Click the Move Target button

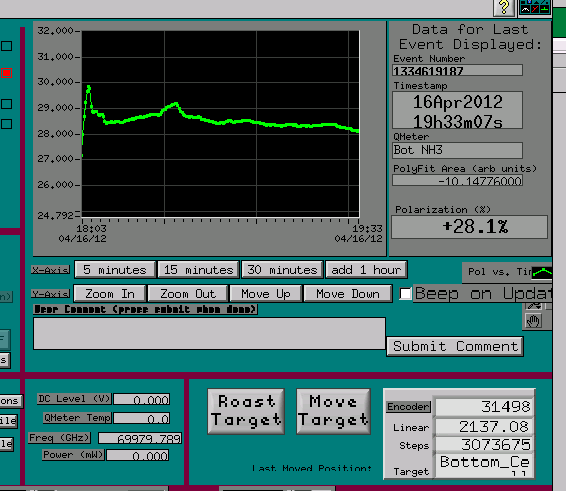333,411
